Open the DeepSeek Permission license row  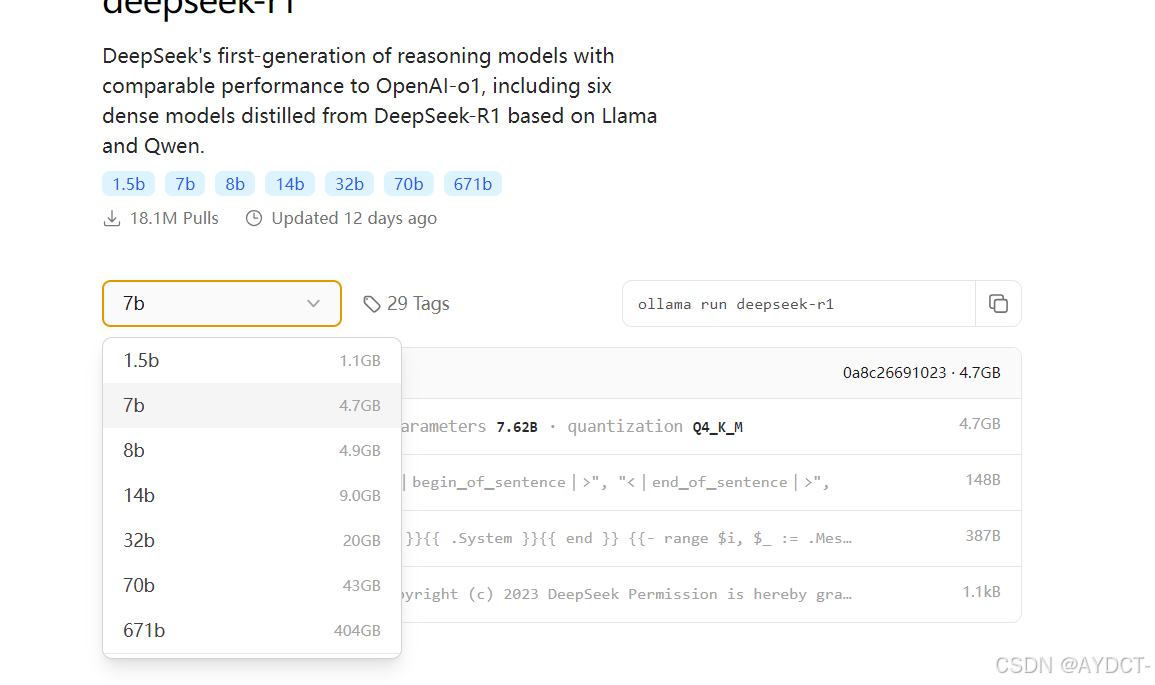click(711, 594)
